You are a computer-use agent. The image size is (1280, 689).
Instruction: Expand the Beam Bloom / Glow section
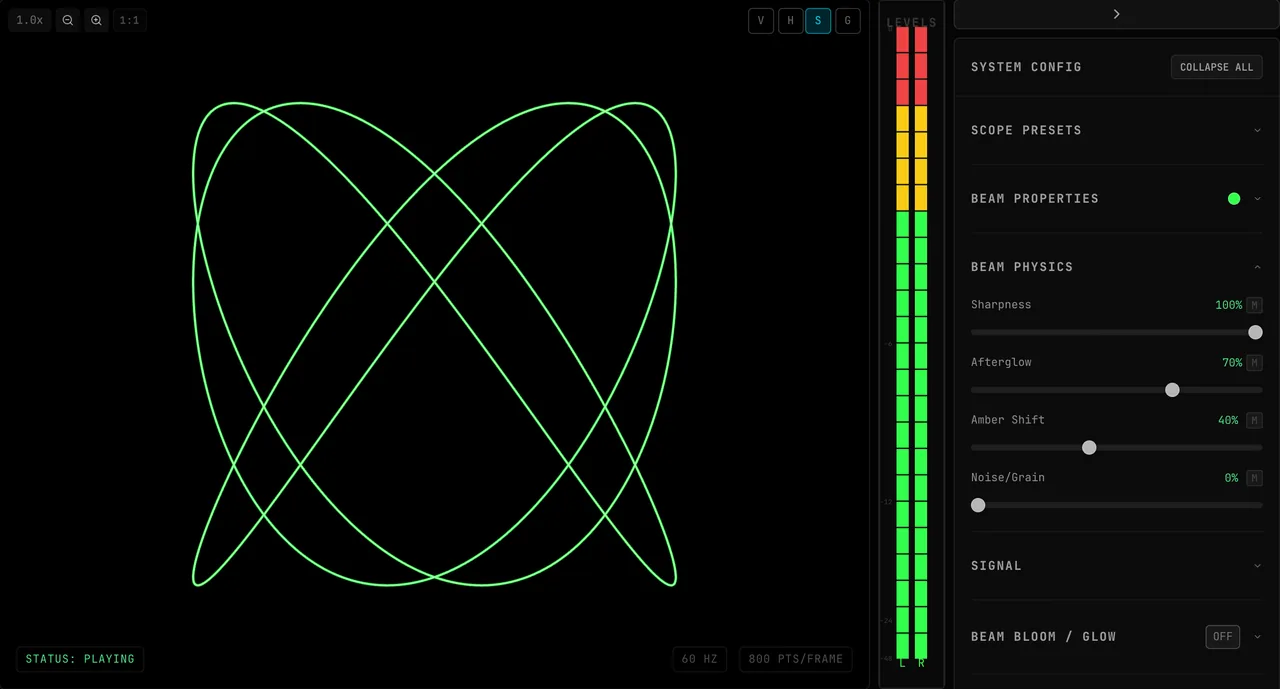point(1257,637)
